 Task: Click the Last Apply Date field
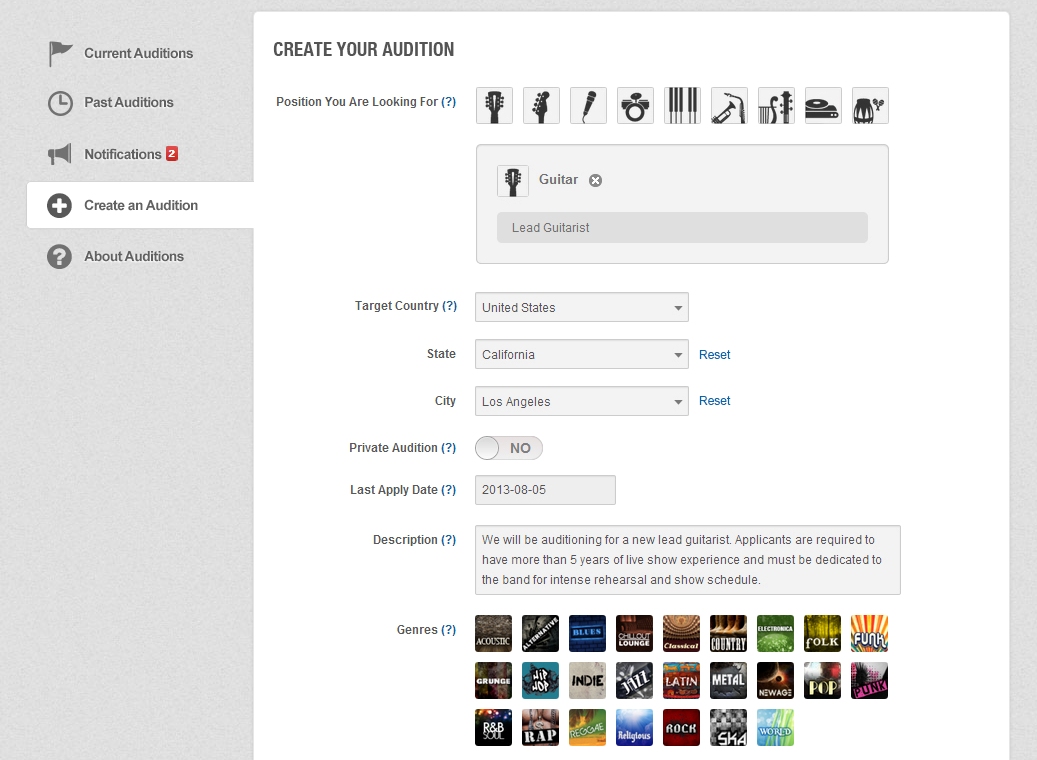pyautogui.click(x=545, y=490)
